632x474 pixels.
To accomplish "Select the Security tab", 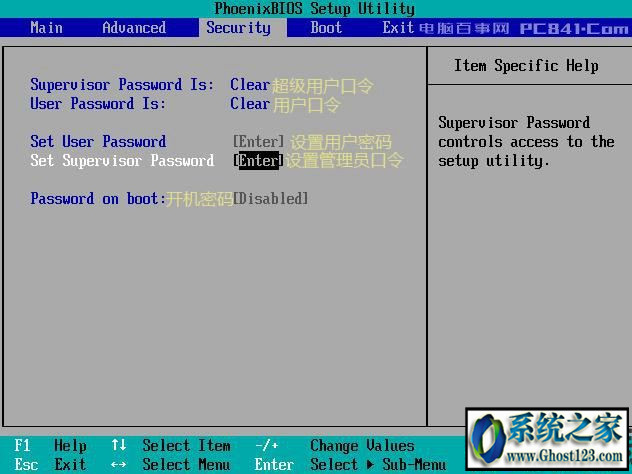I will pyautogui.click(x=239, y=28).
